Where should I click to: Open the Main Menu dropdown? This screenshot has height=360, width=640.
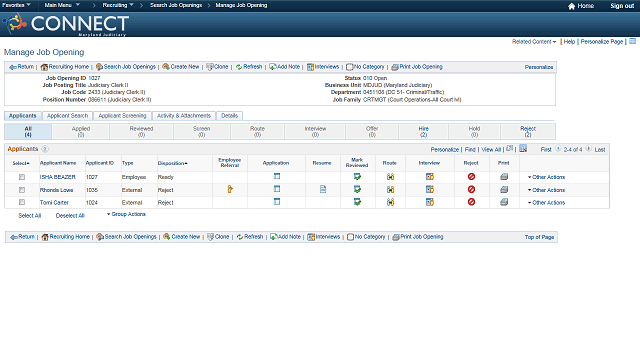click(x=62, y=5)
